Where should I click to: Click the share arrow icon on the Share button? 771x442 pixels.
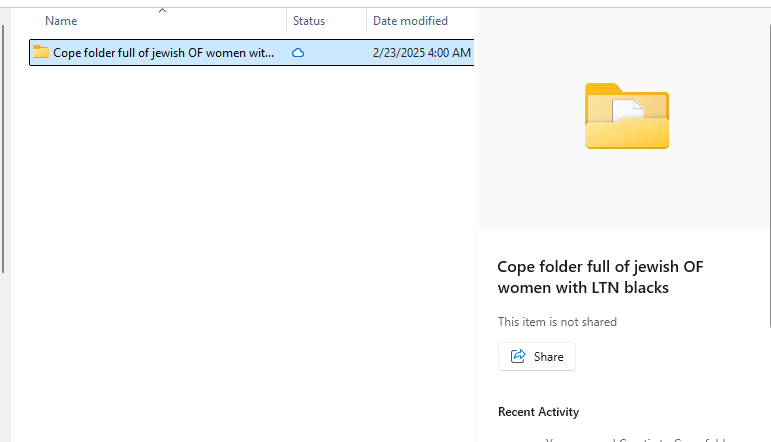(x=518, y=356)
